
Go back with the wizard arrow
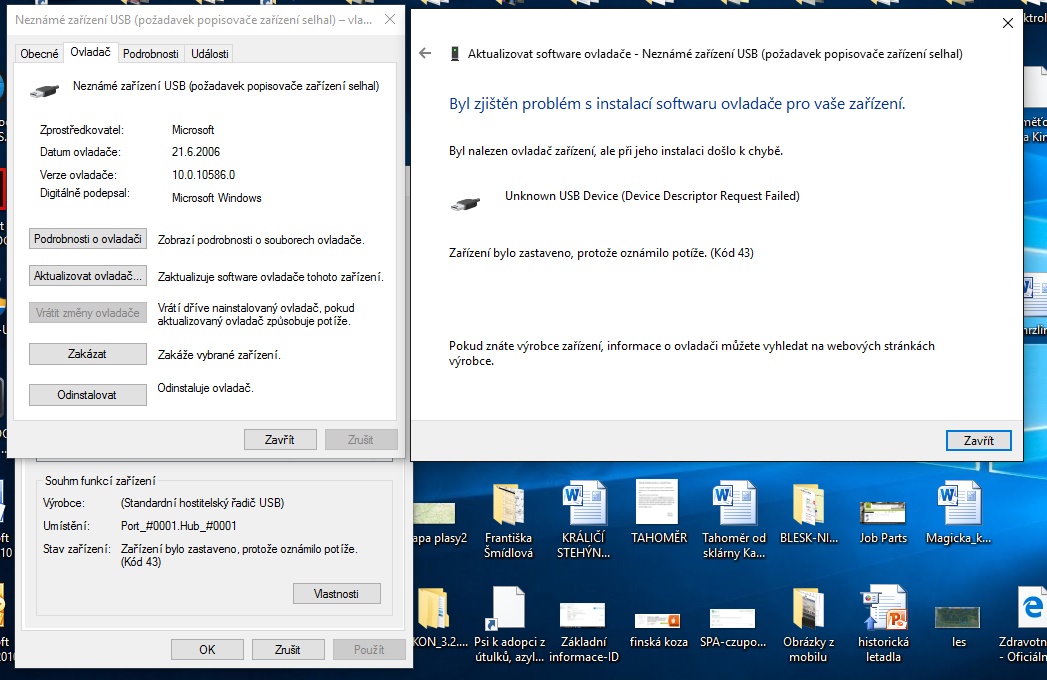coord(425,53)
